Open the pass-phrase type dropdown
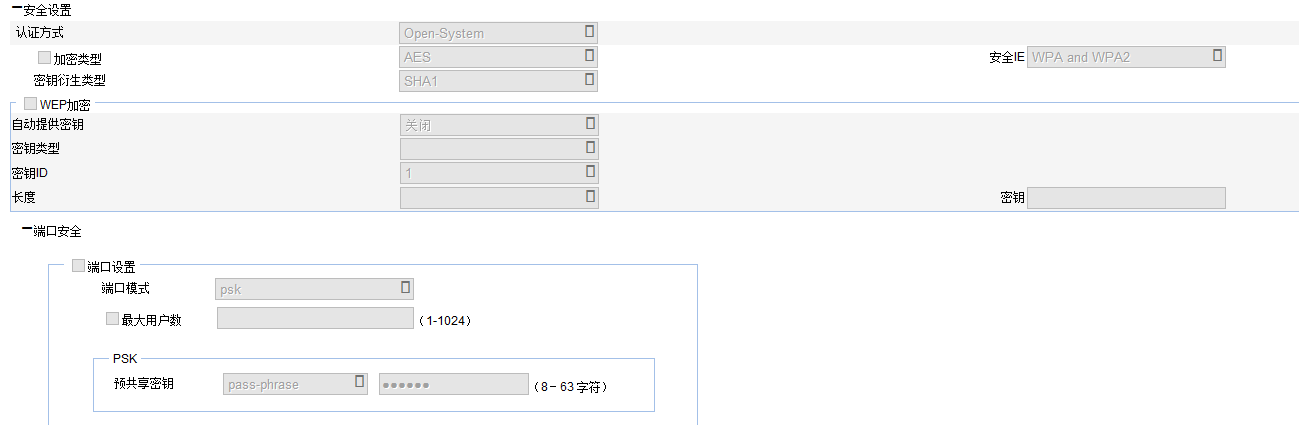The height and width of the screenshot is (425, 1299). click(x=295, y=384)
